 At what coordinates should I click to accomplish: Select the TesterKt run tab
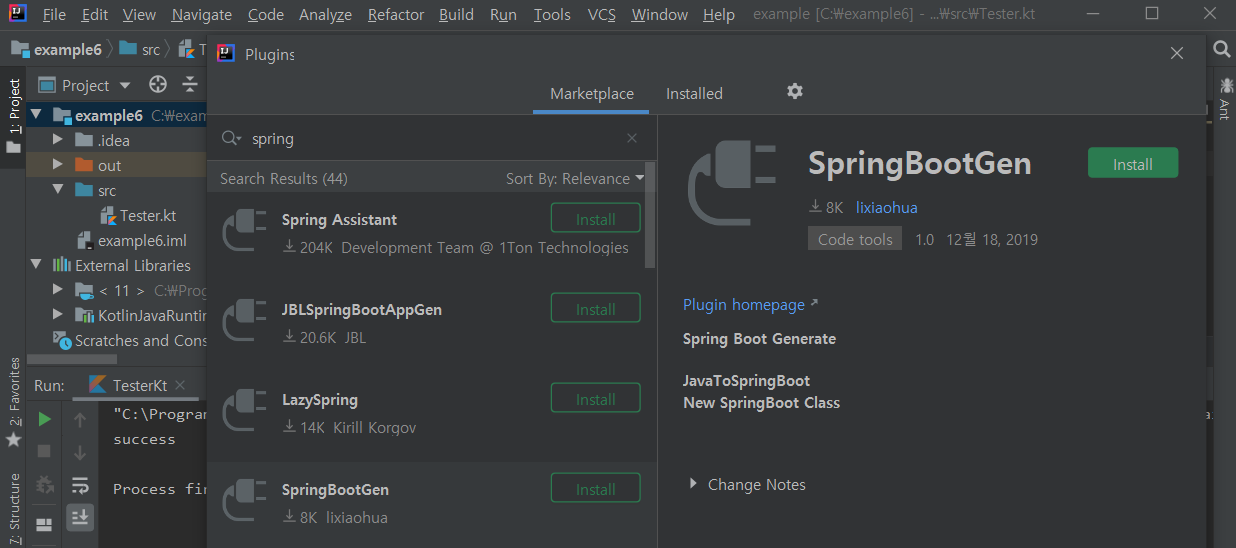click(139, 385)
